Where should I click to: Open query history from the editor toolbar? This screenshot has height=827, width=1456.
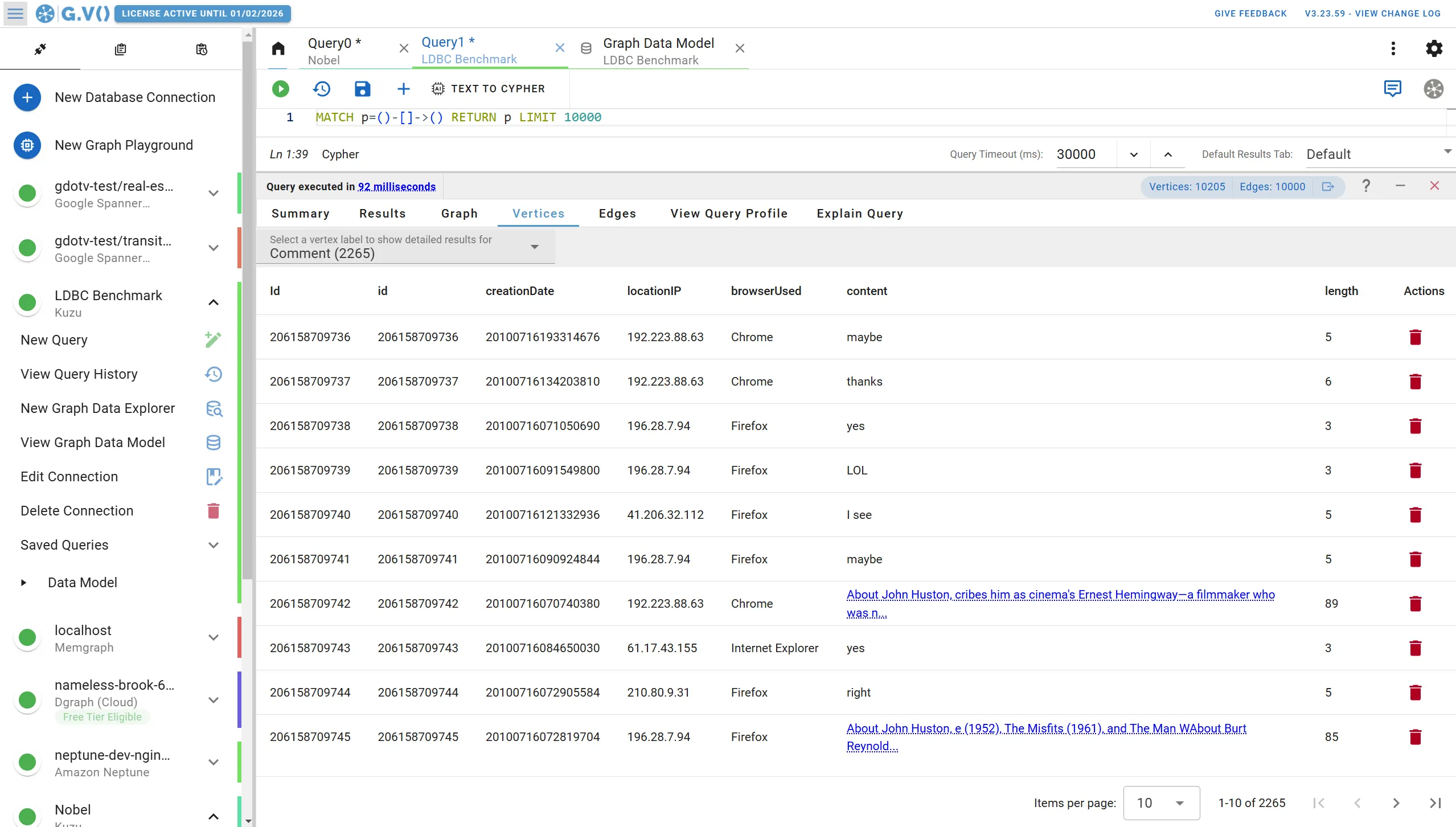(322, 89)
